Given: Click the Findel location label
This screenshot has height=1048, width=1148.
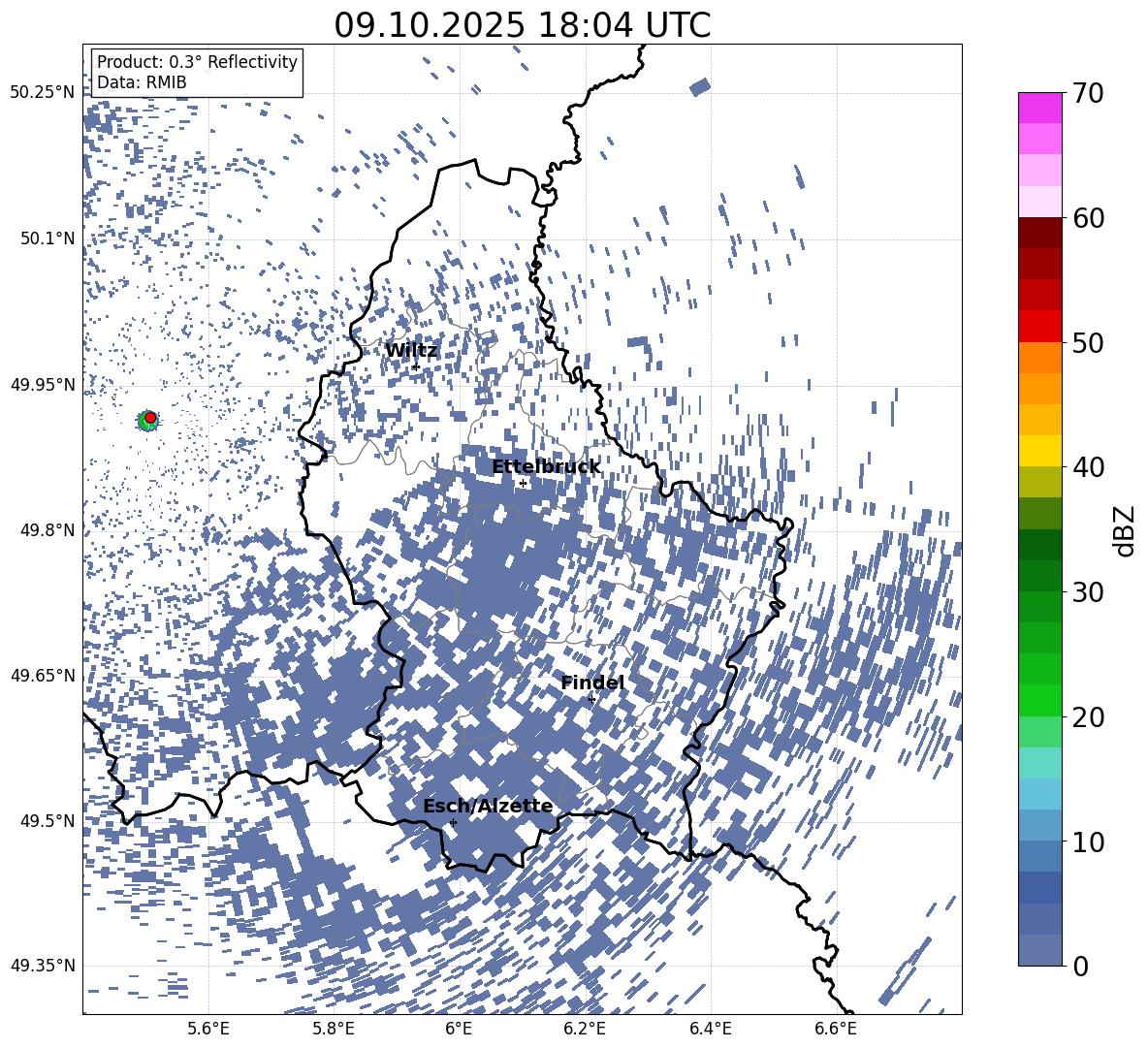Looking at the screenshot, I should click(x=592, y=683).
